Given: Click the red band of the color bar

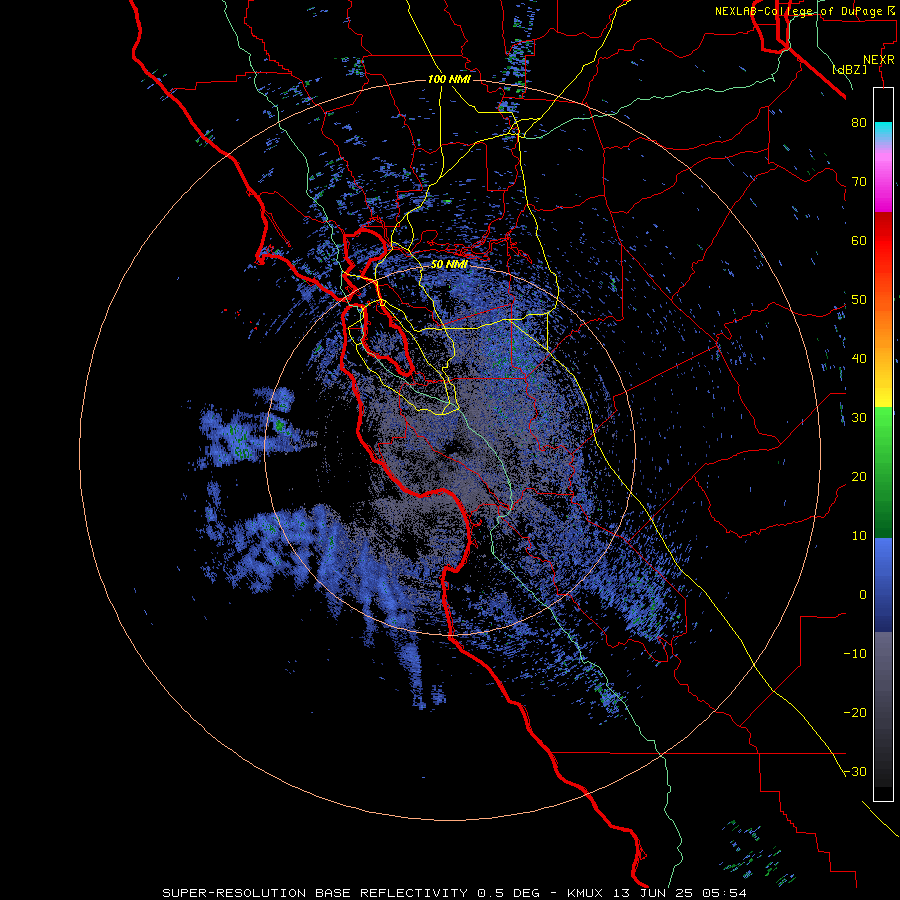Looking at the screenshot, I should coord(883,241).
